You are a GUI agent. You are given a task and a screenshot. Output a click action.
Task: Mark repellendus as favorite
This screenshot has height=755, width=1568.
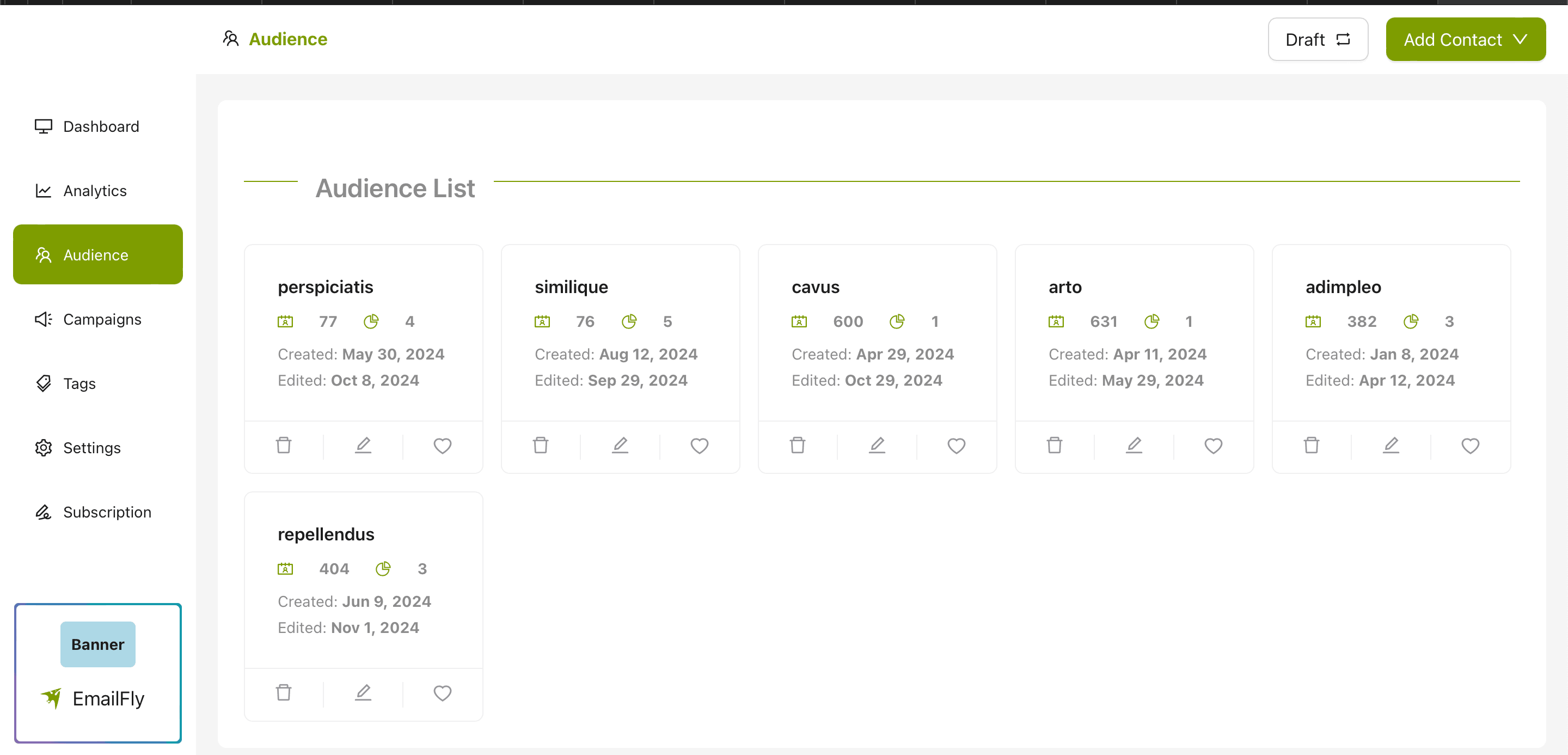pos(443,692)
